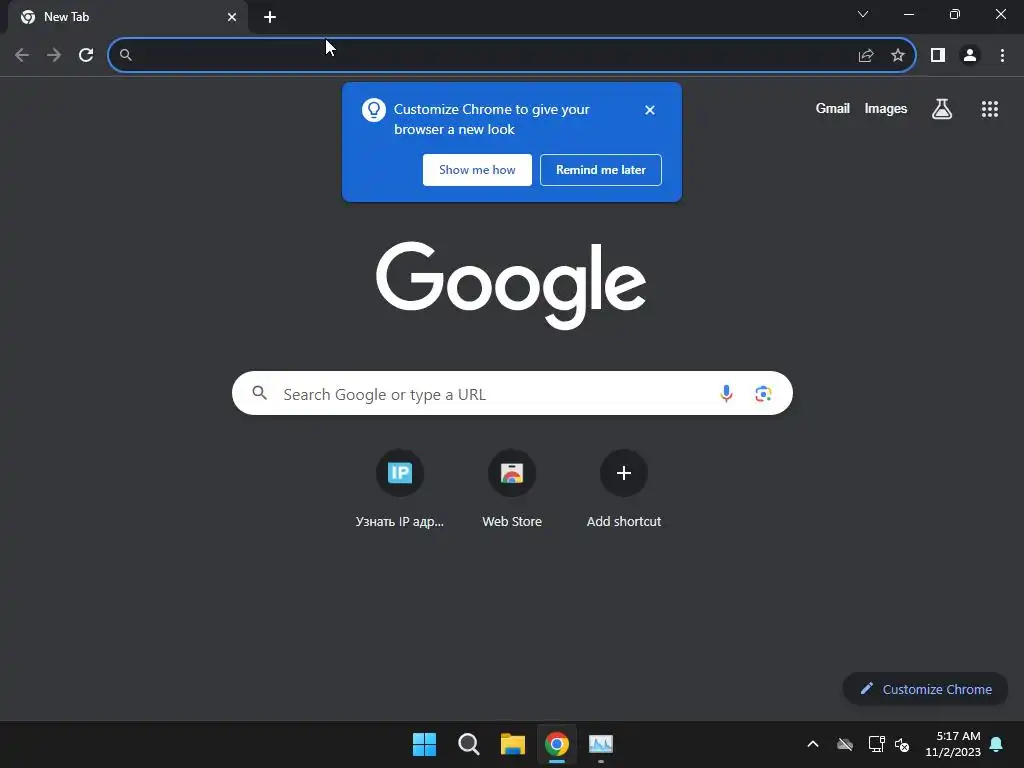Click the magnifier in the Google search box
This screenshot has width=1024, height=768.
point(259,392)
